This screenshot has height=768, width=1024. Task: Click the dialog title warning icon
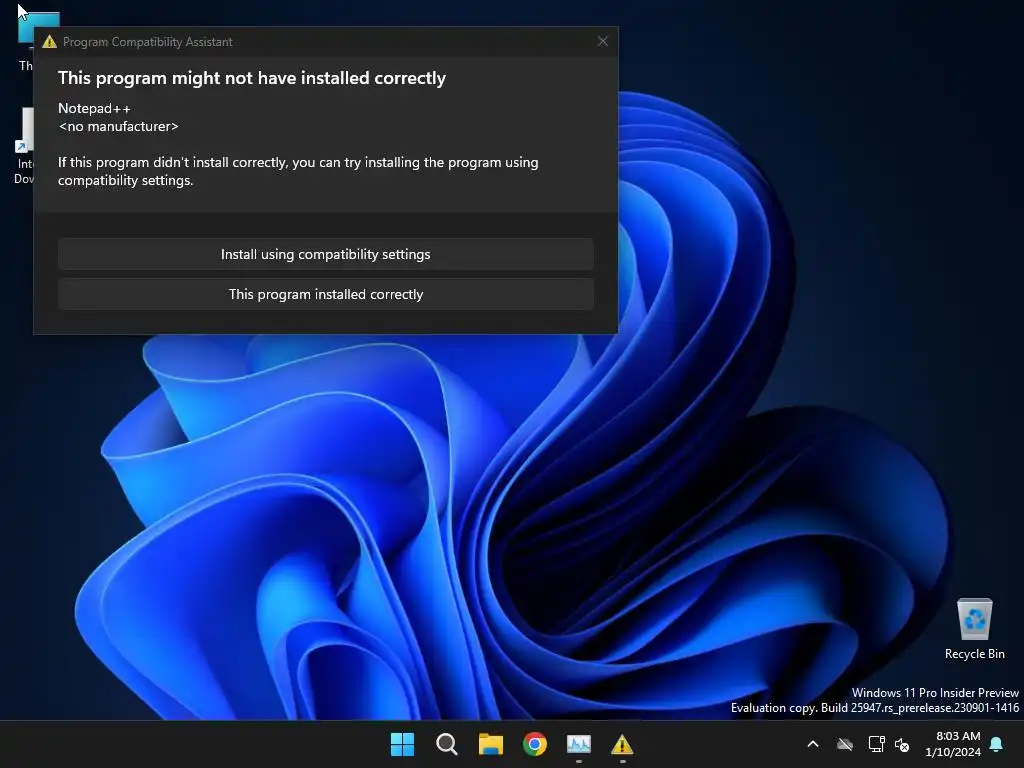click(50, 42)
